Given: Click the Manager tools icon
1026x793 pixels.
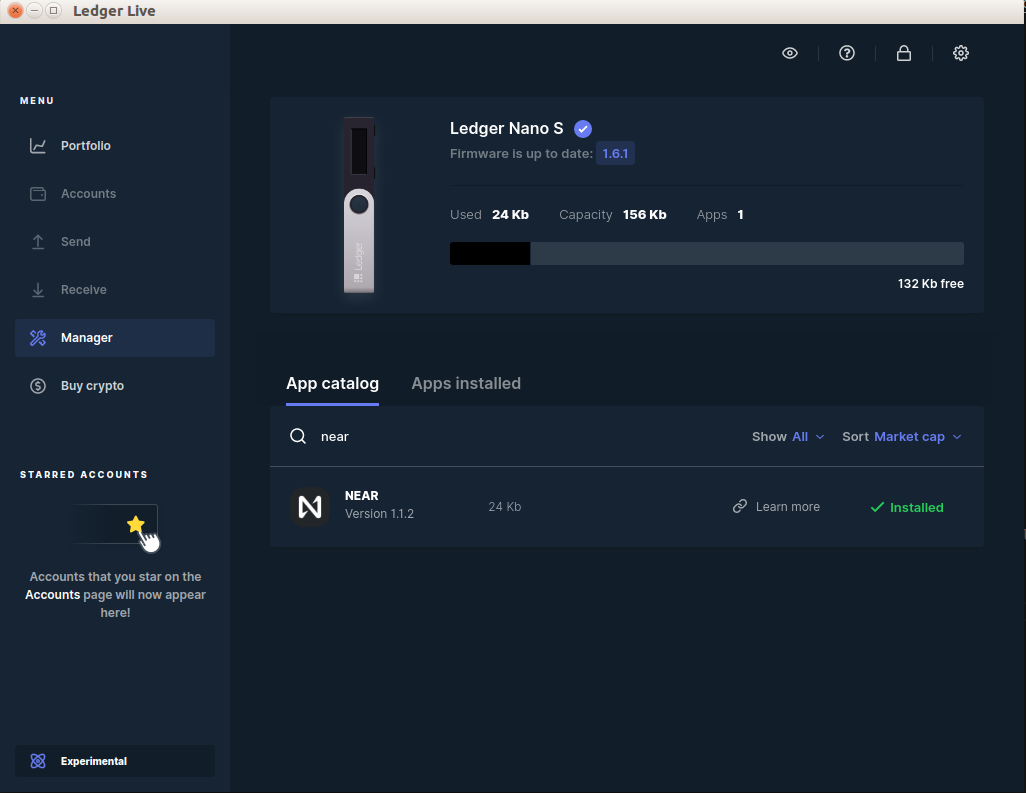Looking at the screenshot, I should (38, 338).
